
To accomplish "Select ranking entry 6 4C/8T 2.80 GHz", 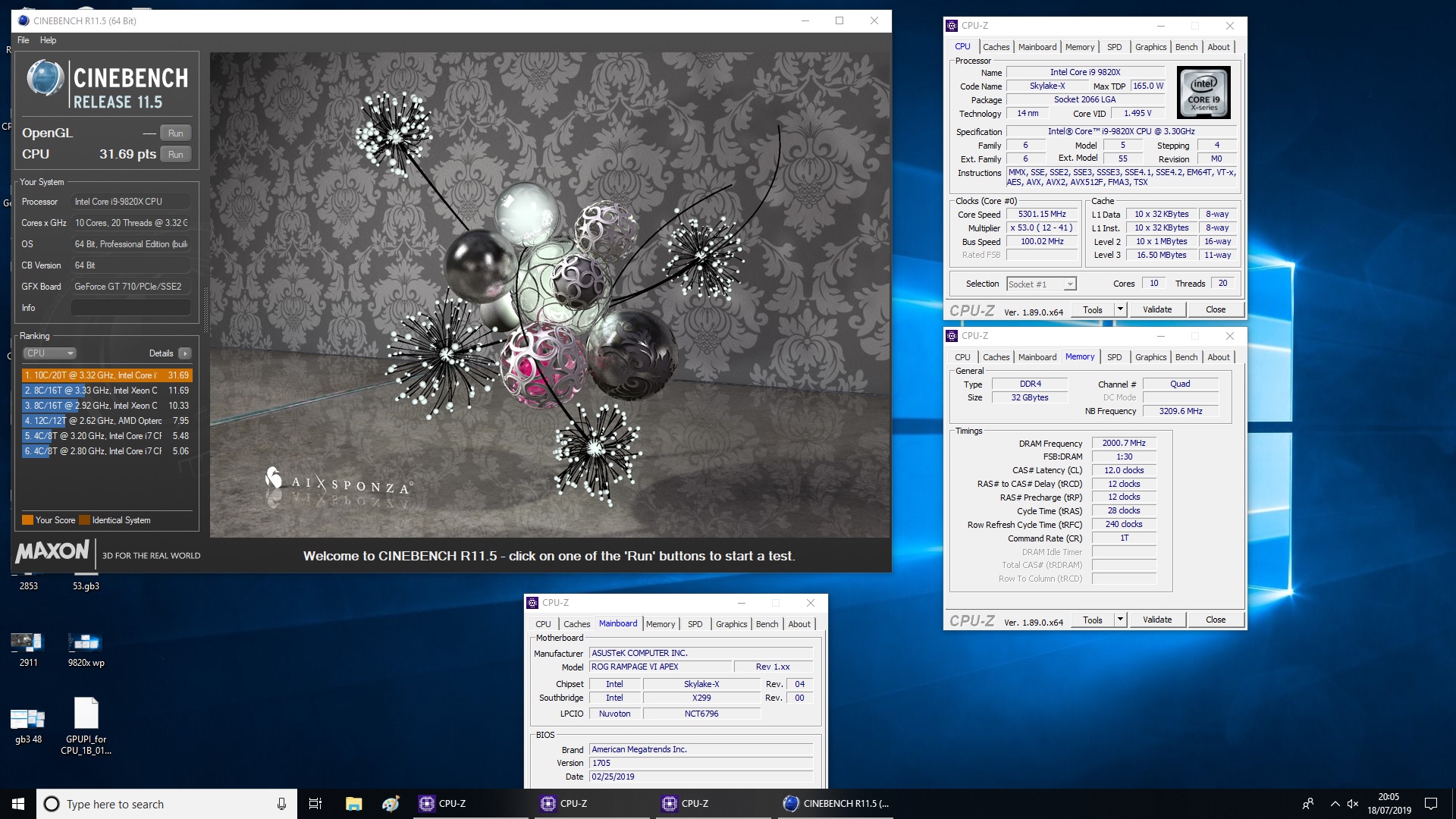I will (x=107, y=451).
